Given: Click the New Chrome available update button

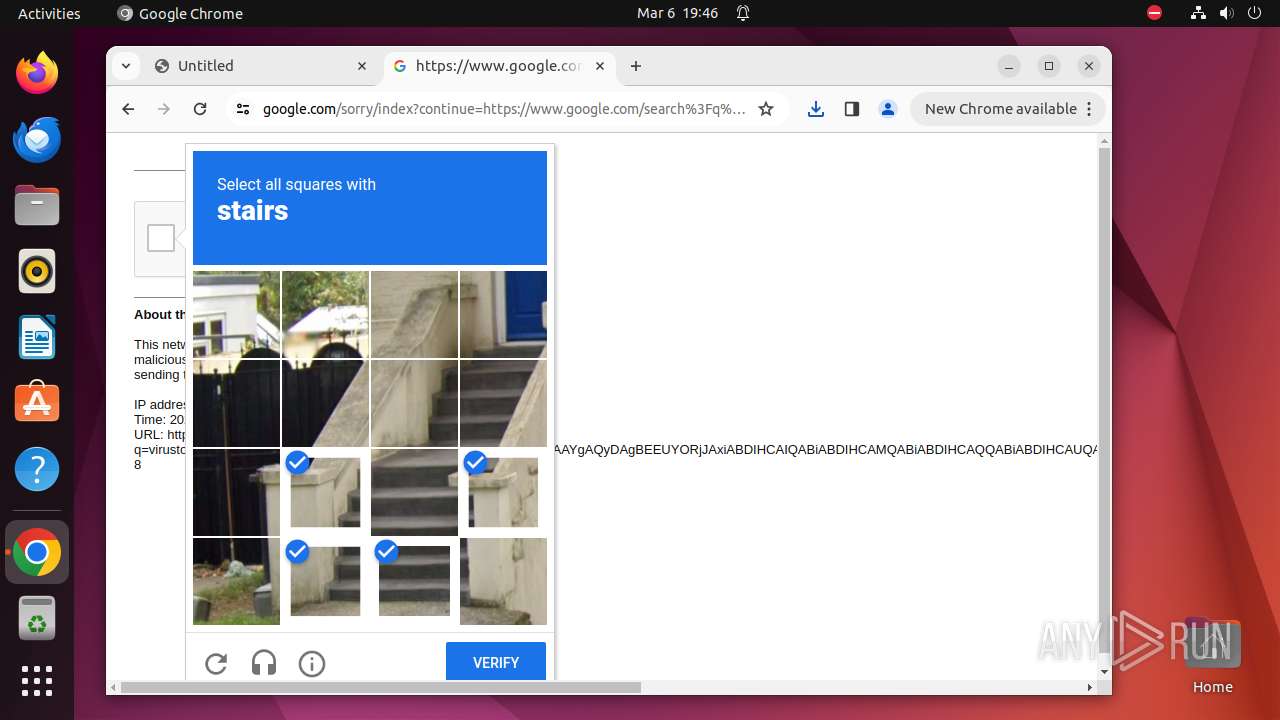Looking at the screenshot, I should [x=1008, y=109].
